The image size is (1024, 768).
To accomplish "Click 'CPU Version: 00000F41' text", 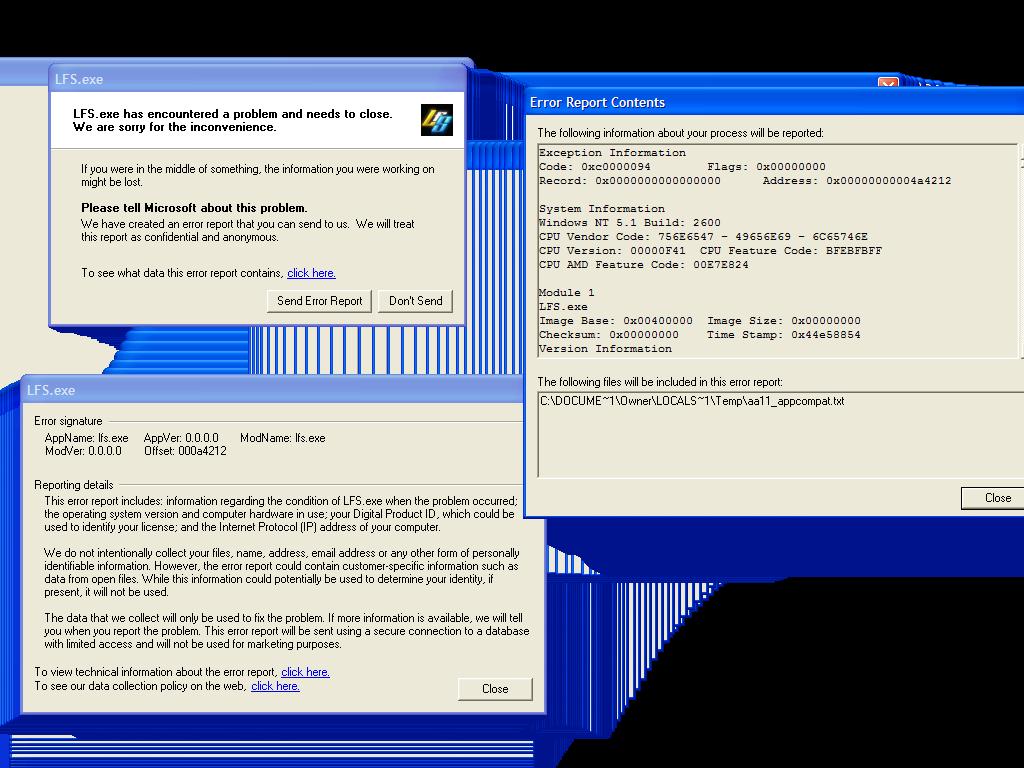I will click(613, 251).
